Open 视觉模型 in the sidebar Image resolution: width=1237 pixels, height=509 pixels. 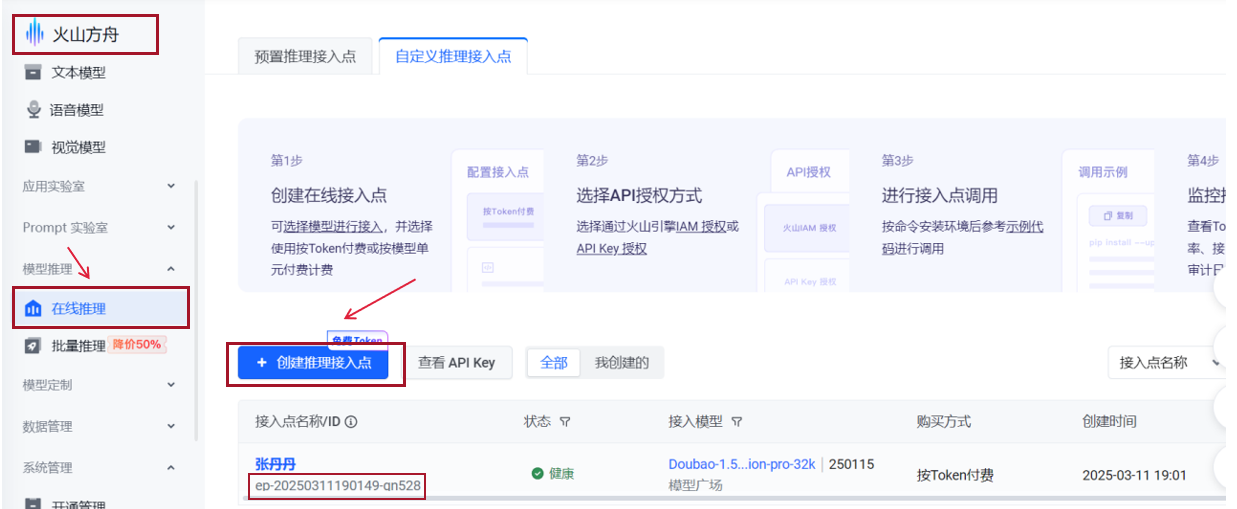tap(78, 147)
